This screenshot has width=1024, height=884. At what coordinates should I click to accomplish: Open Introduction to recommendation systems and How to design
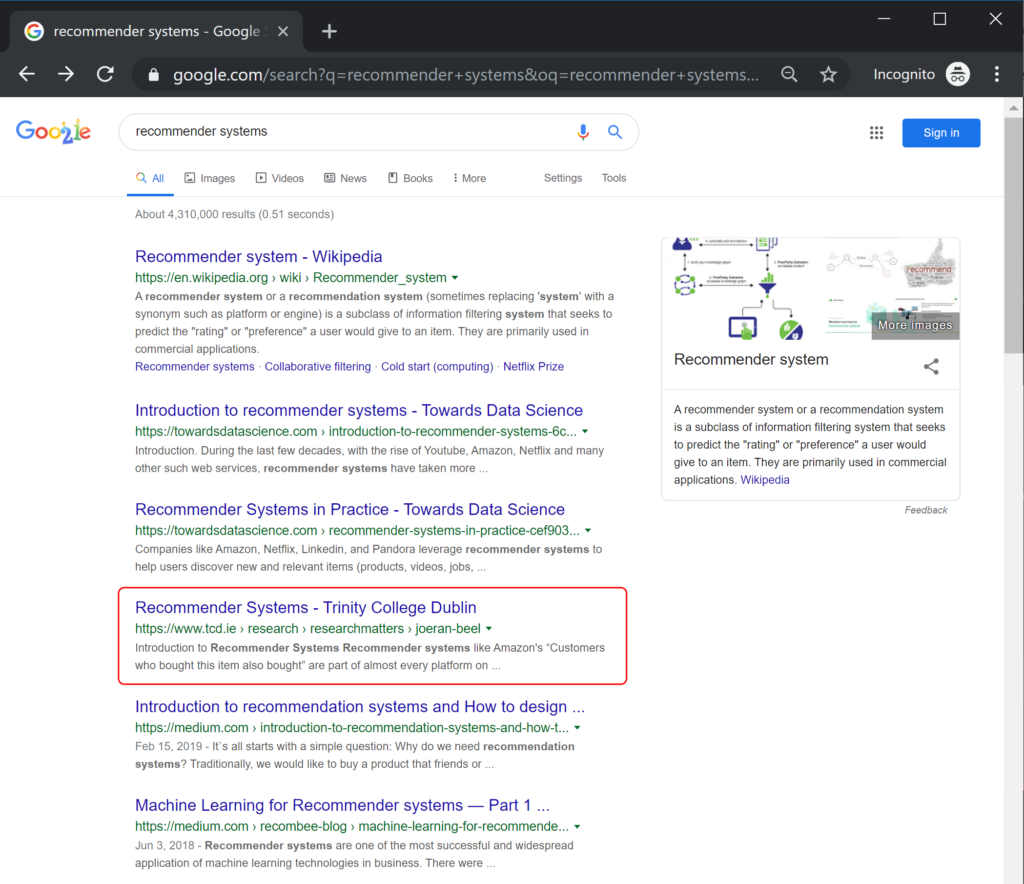point(360,707)
